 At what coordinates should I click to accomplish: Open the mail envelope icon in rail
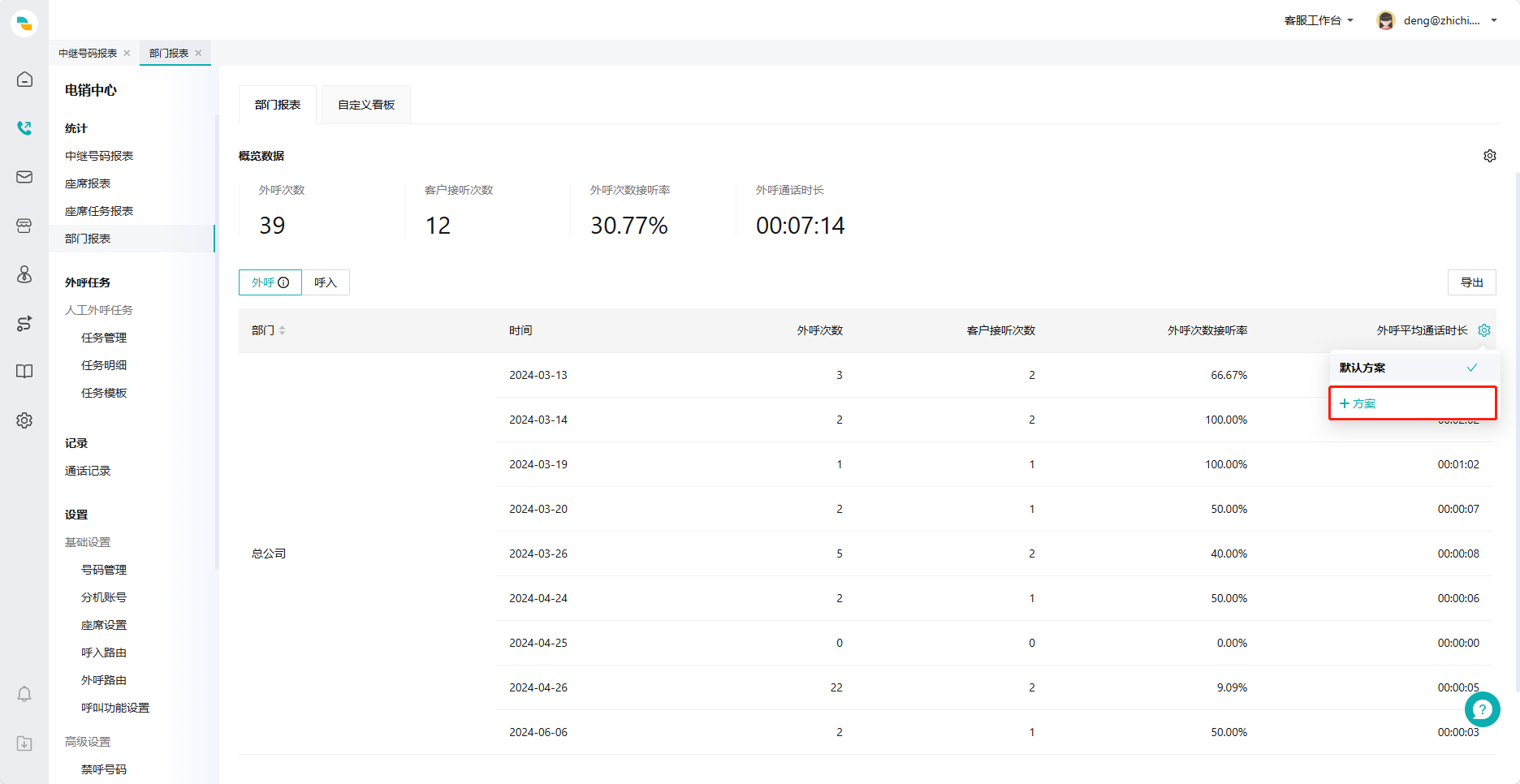click(24, 177)
